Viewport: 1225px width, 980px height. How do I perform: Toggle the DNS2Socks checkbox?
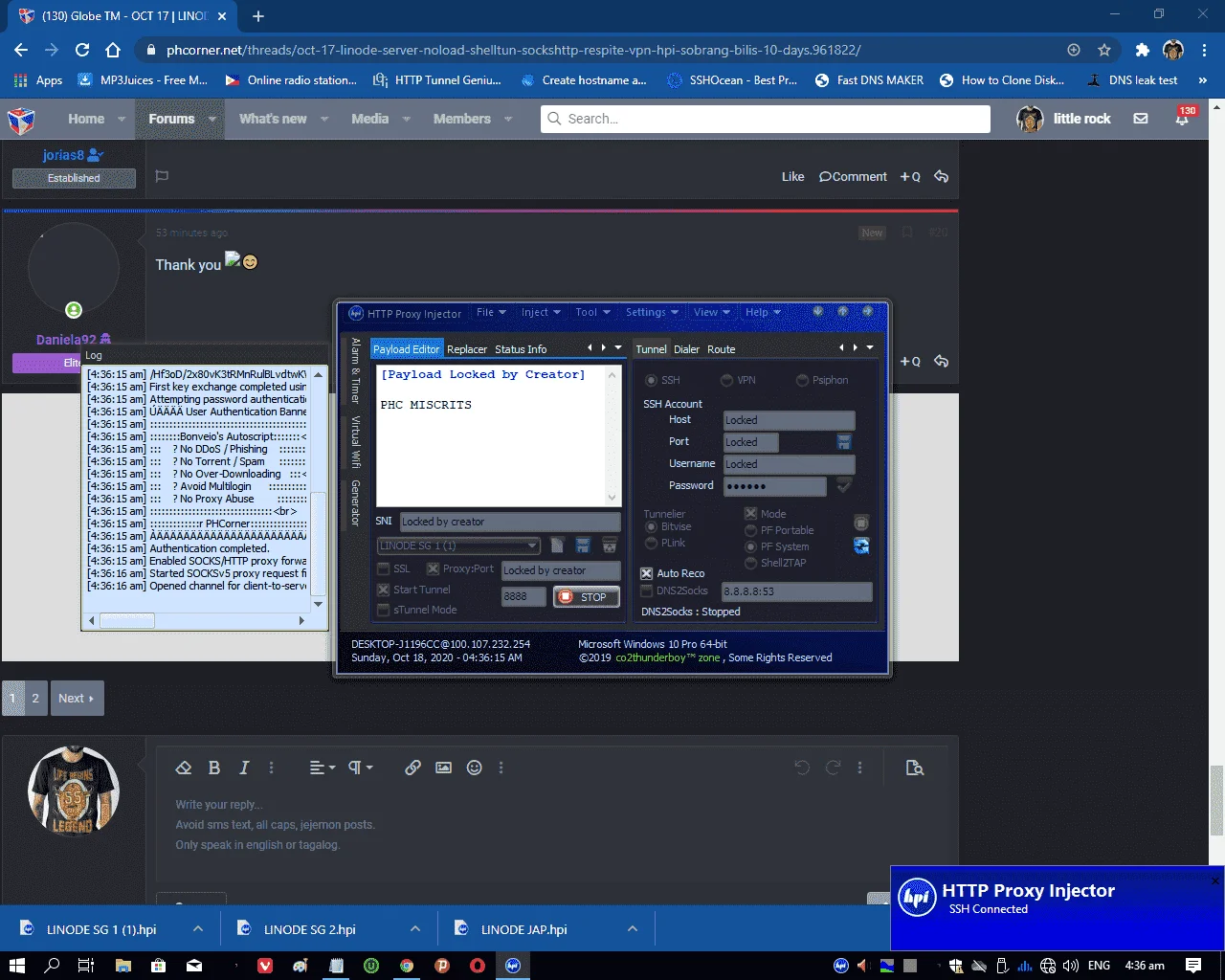coord(647,590)
